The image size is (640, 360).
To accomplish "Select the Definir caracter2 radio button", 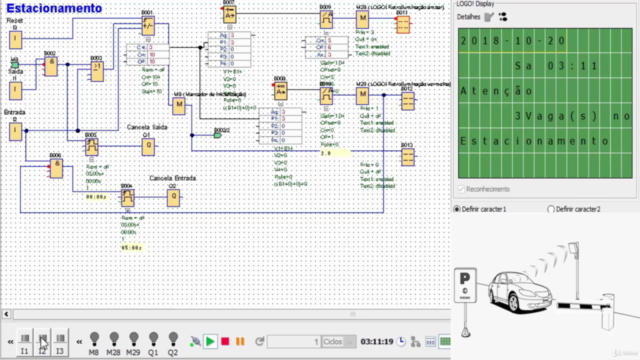I will 551,209.
